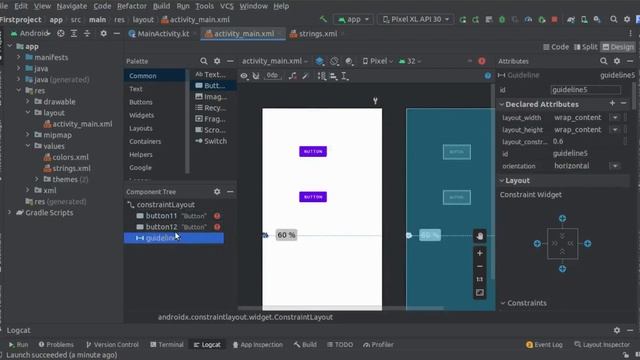Open the app run configuration dropdown

tap(353, 19)
